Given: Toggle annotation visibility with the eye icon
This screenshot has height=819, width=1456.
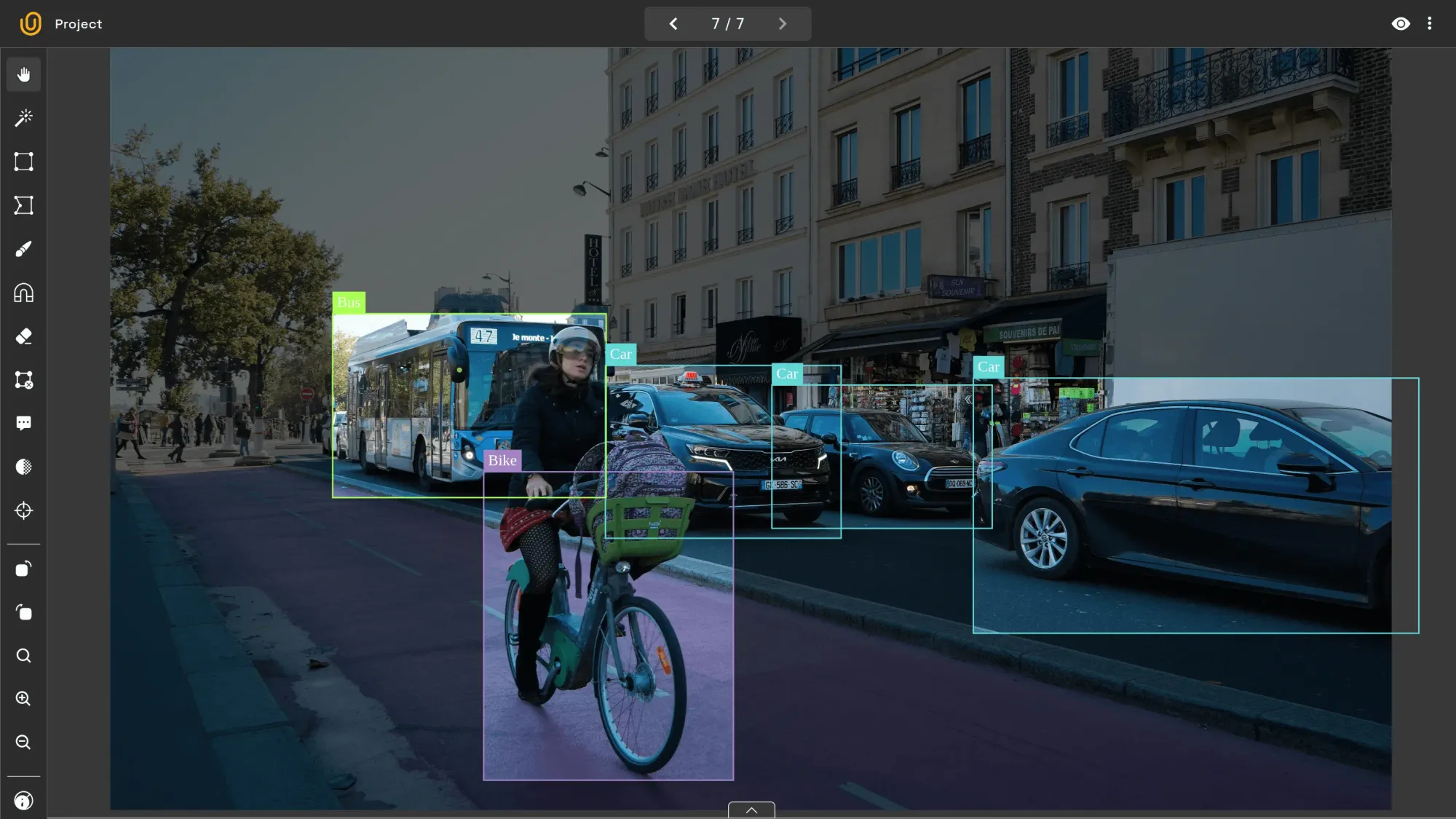Looking at the screenshot, I should pyautogui.click(x=1401, y=23).
